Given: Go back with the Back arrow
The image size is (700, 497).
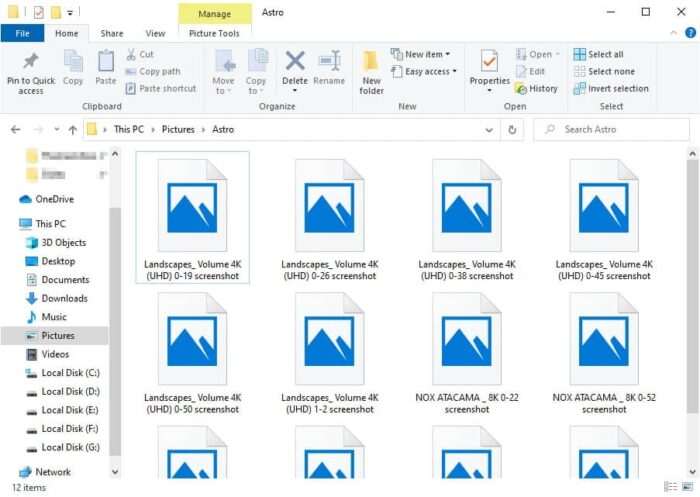Looking at the screenshot, I should 16,129.
